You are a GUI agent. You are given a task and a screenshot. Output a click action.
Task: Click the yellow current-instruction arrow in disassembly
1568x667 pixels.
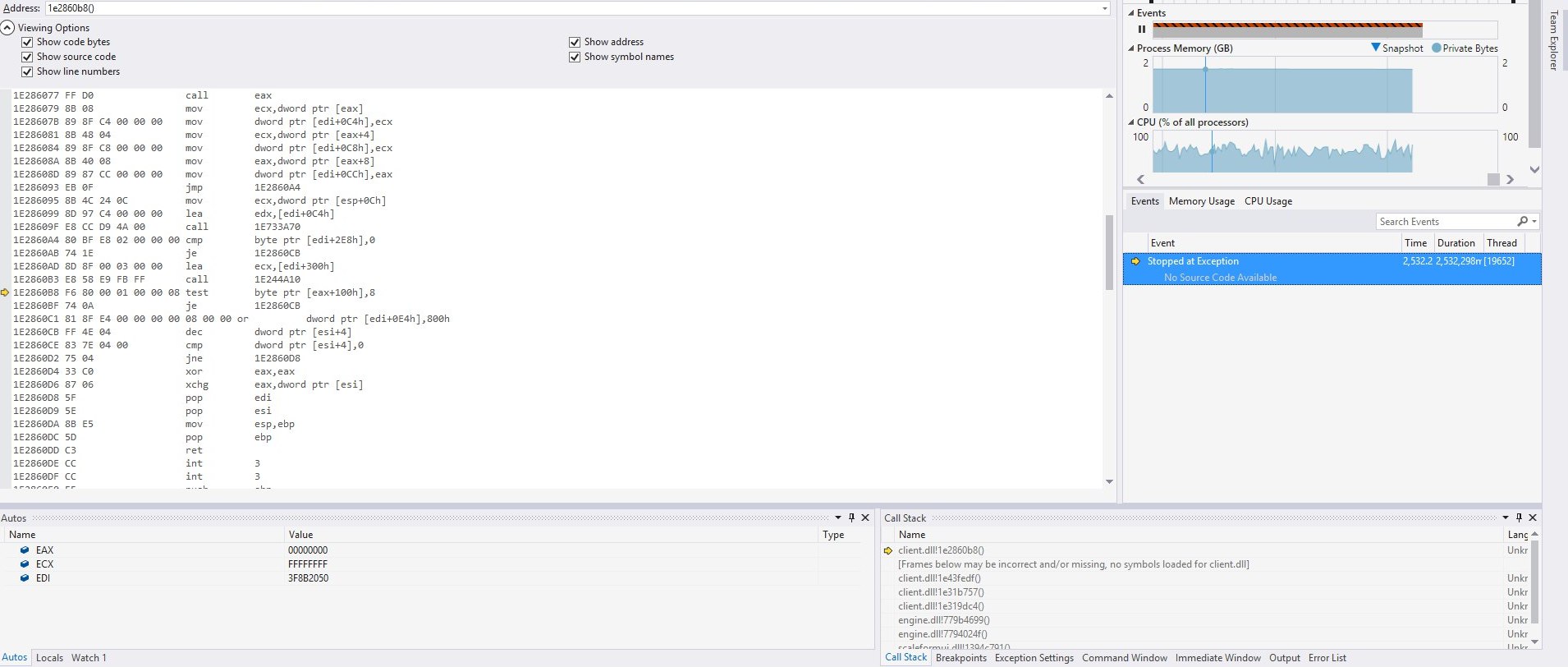coord(5,292)
